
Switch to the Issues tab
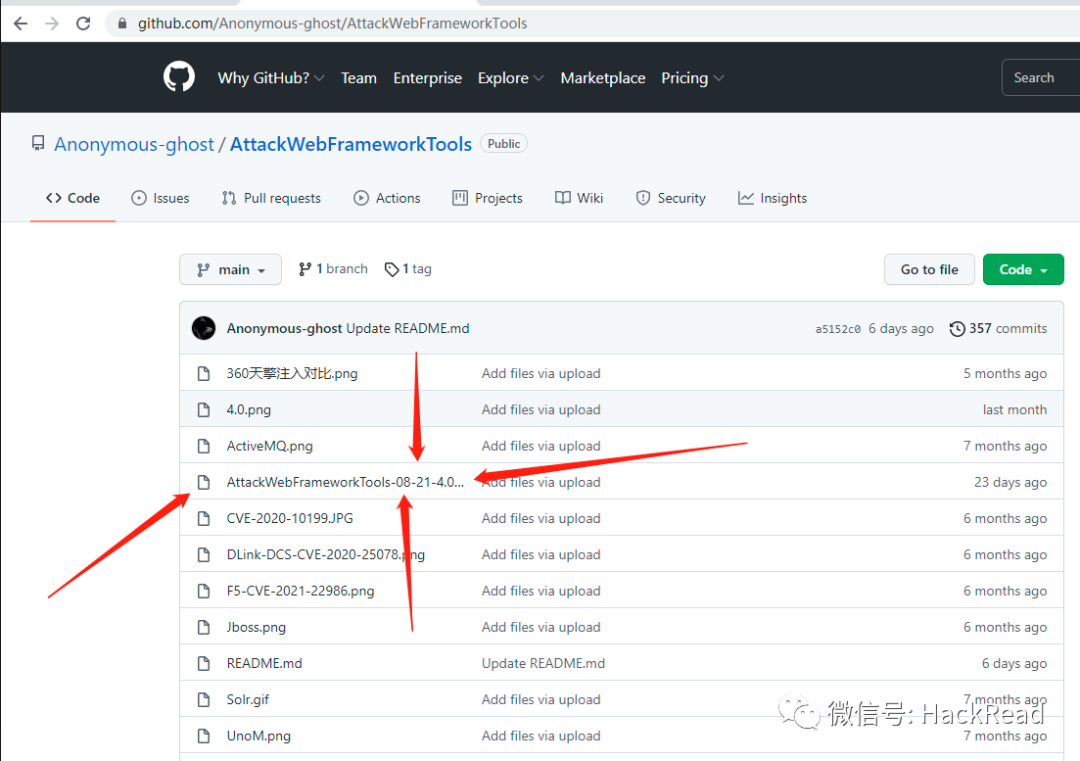(x=160, y=198)
